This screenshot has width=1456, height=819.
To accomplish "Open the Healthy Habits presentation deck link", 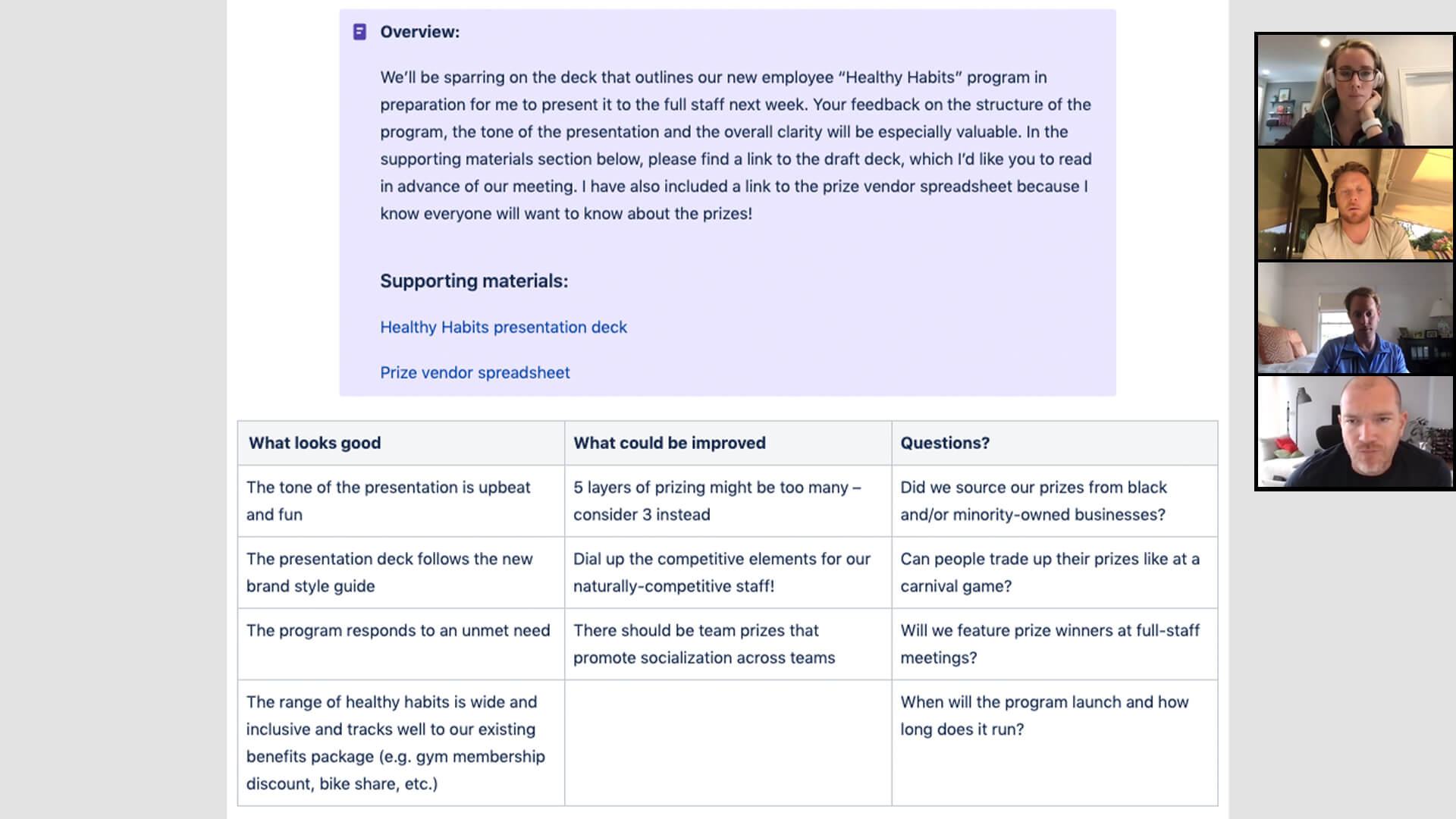I will click(503, 326).
